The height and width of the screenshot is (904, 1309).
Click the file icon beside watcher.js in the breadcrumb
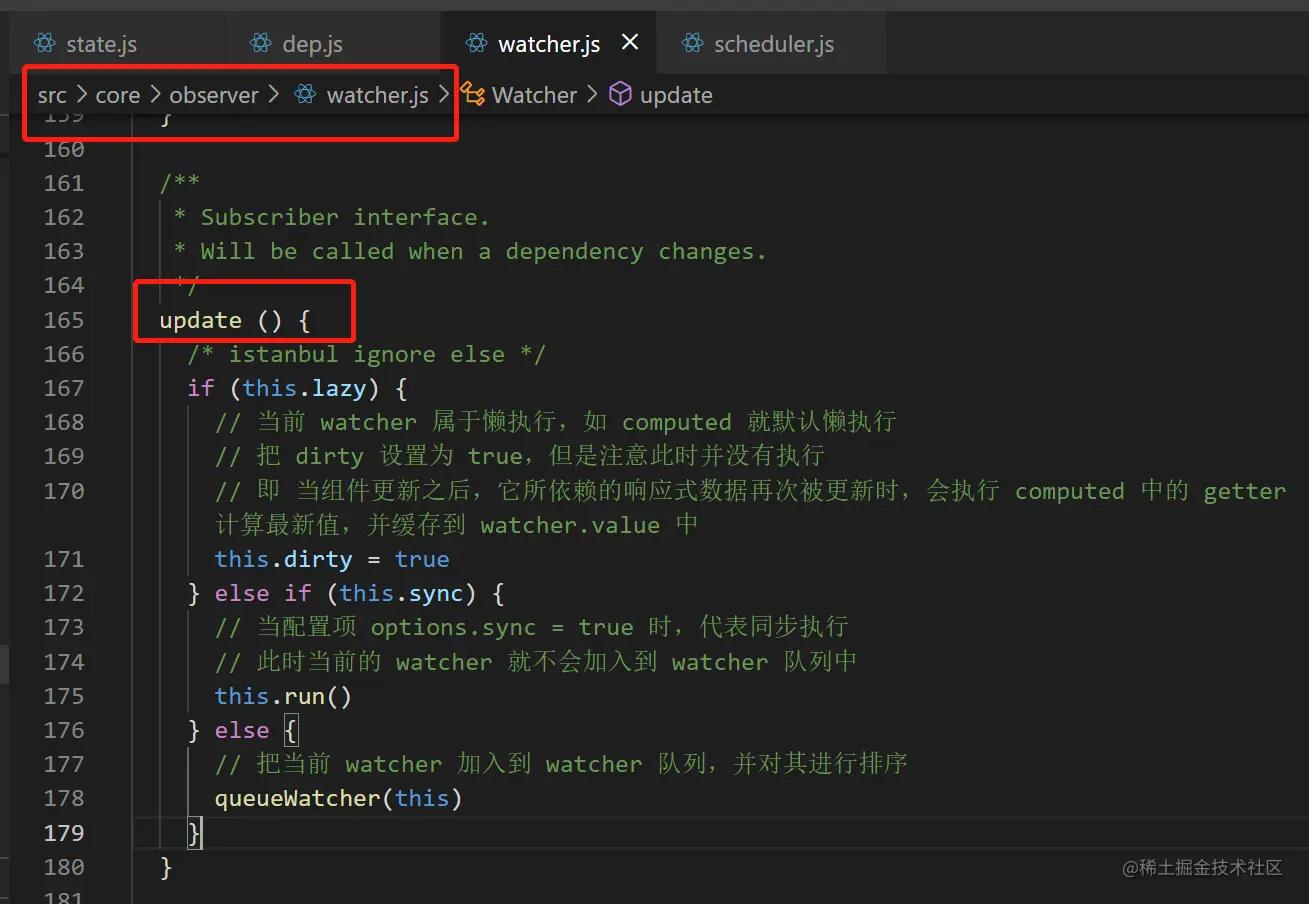pyautogui.click(x=305, y=95)
